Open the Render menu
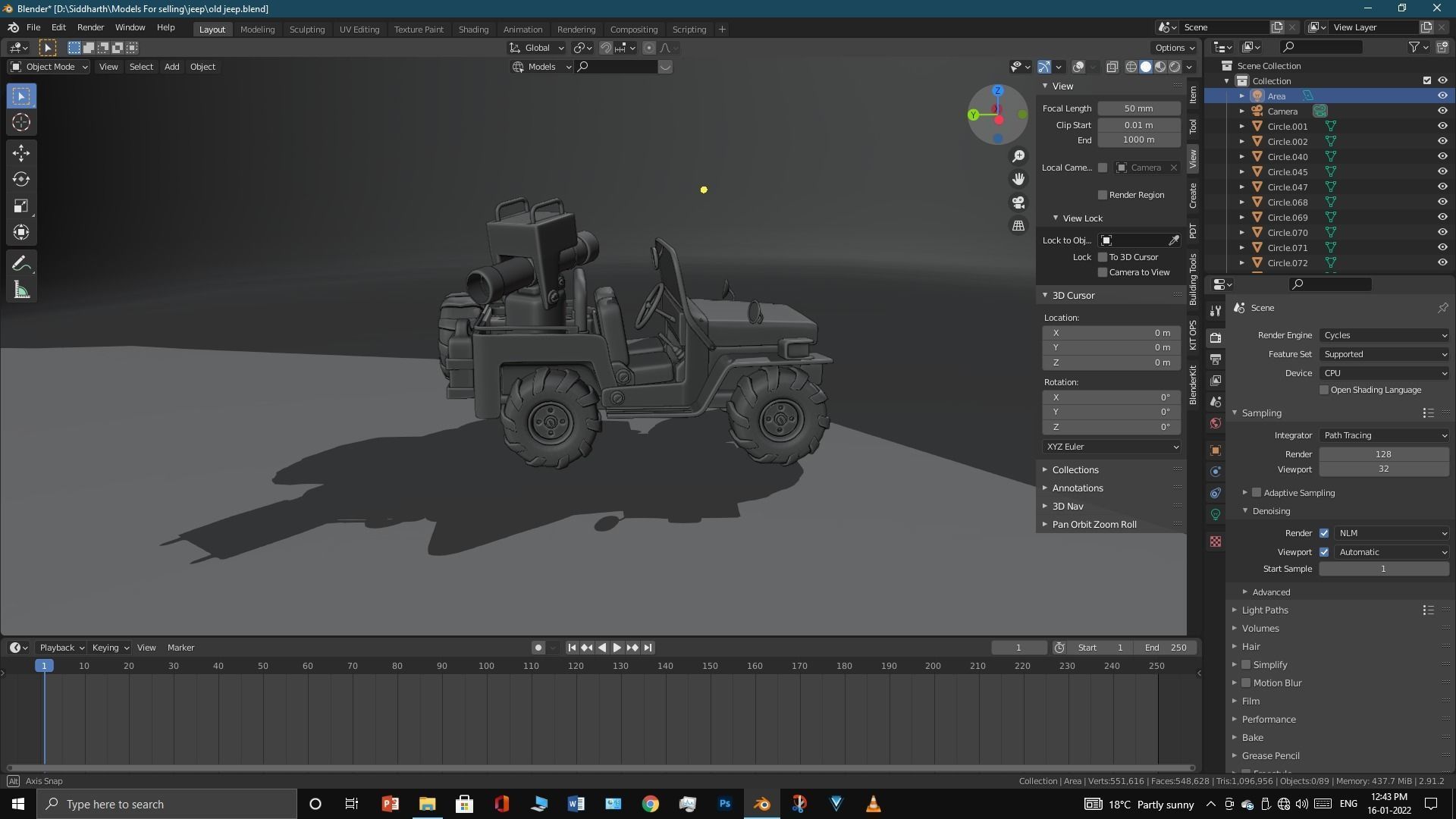The image size is (1456, 819). 90,27
